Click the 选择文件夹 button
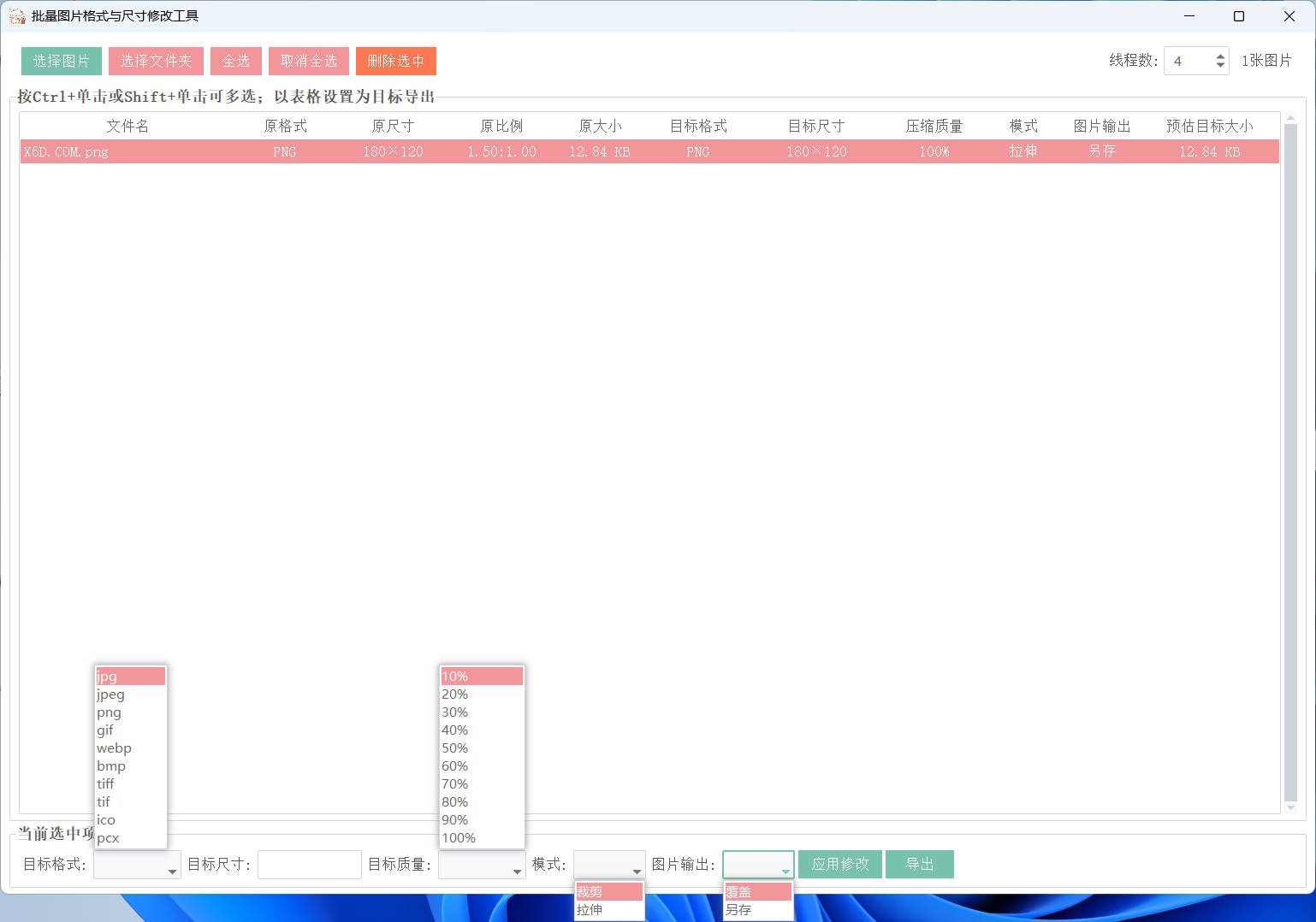The image size is (1316, 922). (156, 61)
